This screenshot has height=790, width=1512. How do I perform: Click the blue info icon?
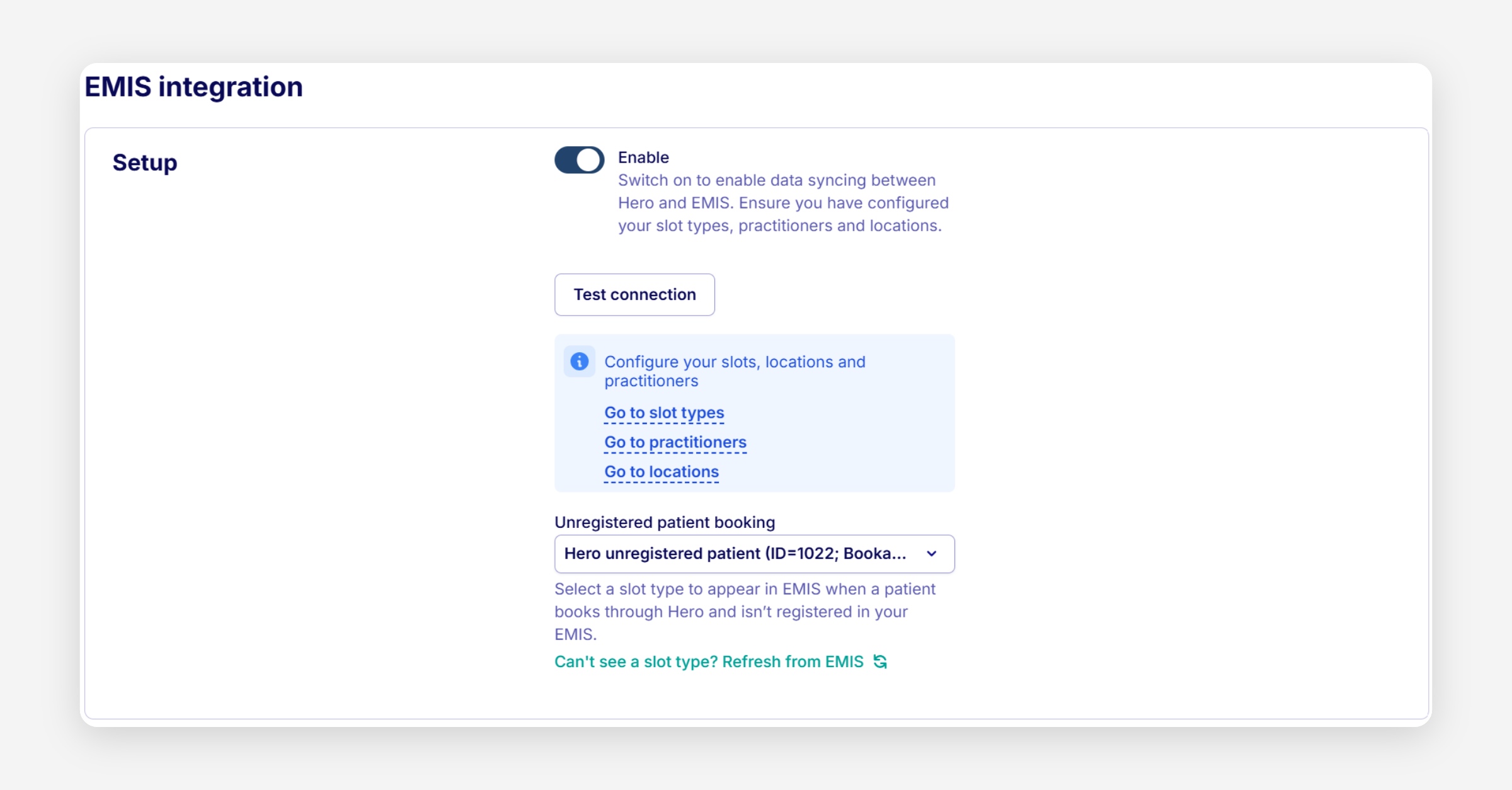pos(579,362)
